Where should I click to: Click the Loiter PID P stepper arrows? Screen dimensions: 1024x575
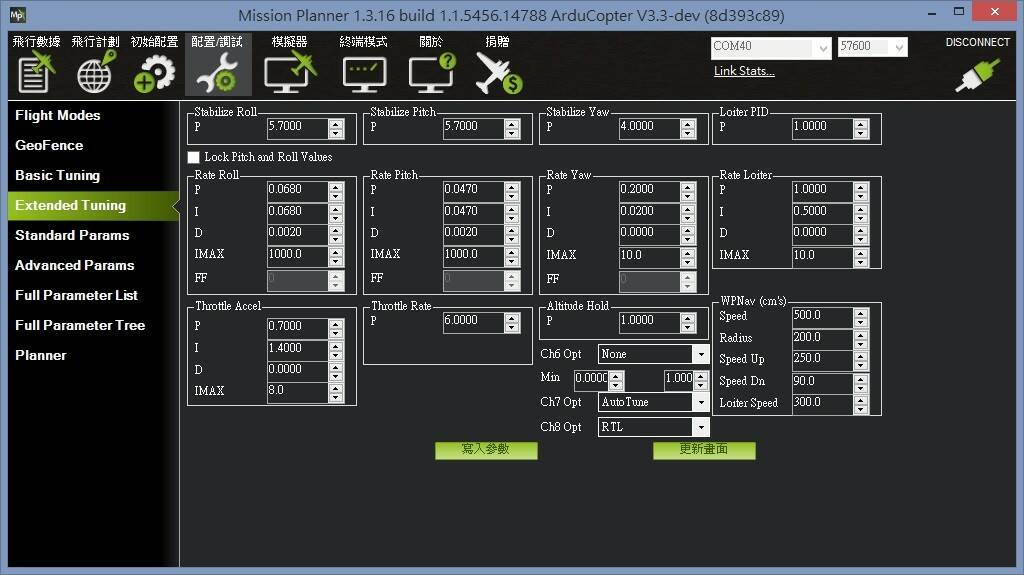(x=861, y=128)
